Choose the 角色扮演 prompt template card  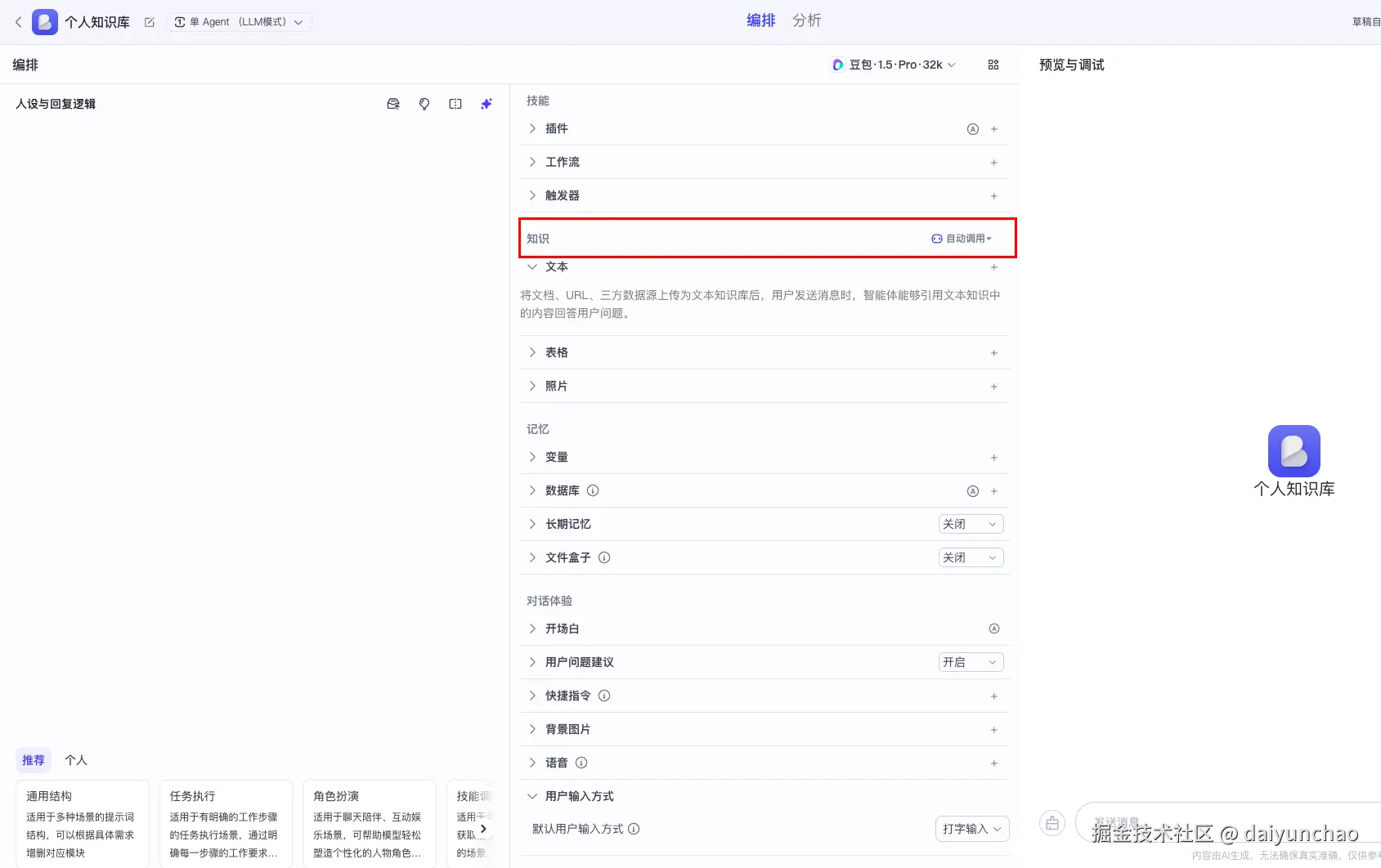pos(370,824)
